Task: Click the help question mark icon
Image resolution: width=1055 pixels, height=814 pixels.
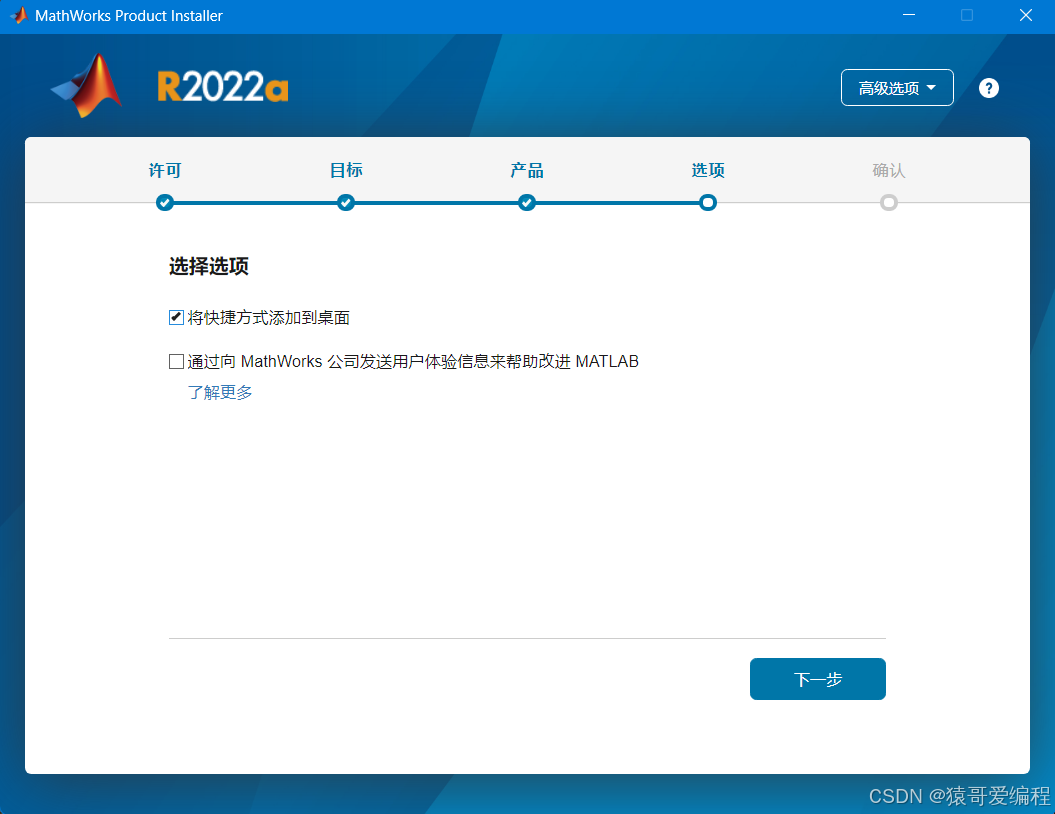Action: point(988,88)
